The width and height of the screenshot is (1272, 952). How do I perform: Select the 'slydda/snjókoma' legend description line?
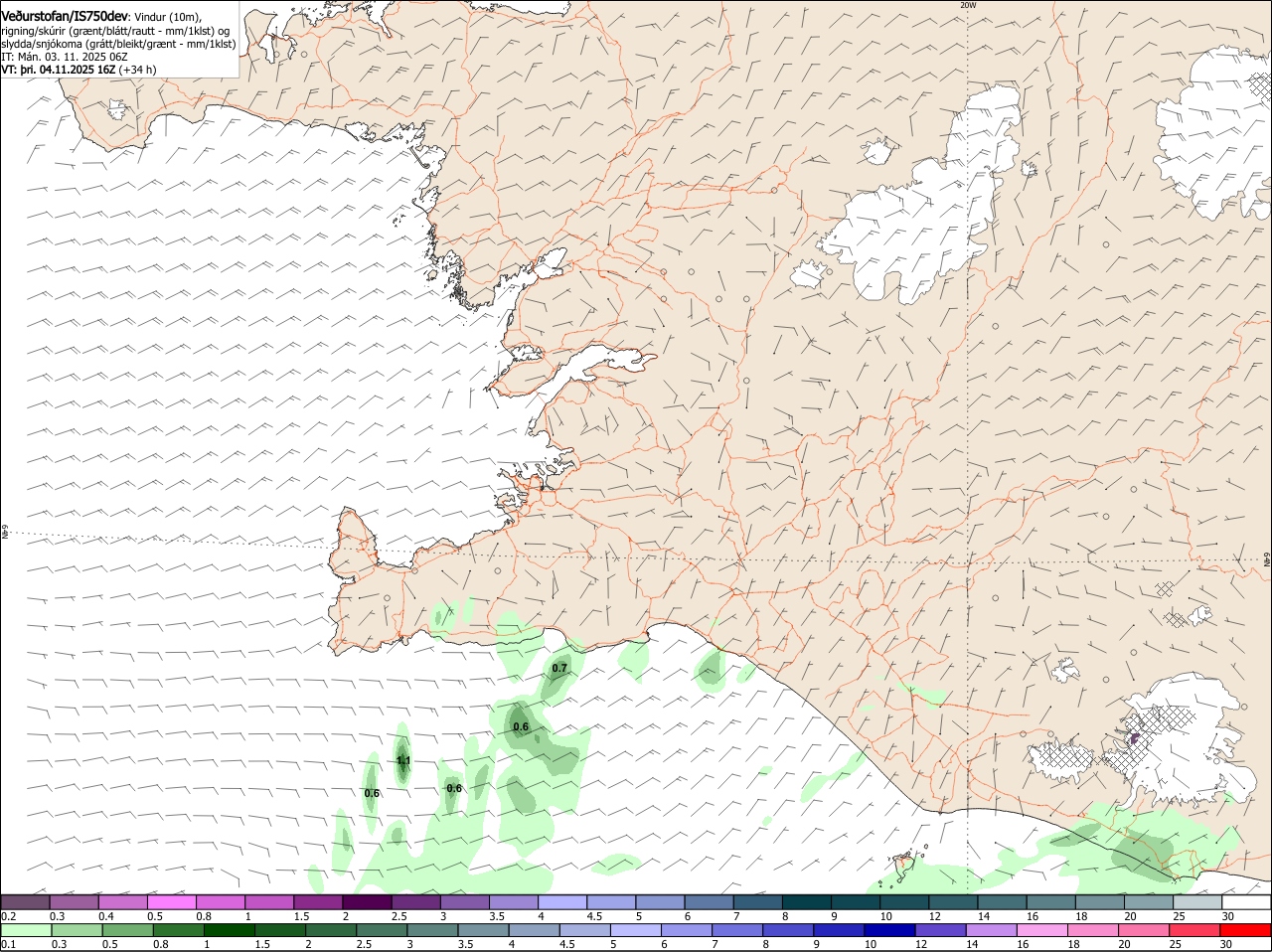point(118,44)
